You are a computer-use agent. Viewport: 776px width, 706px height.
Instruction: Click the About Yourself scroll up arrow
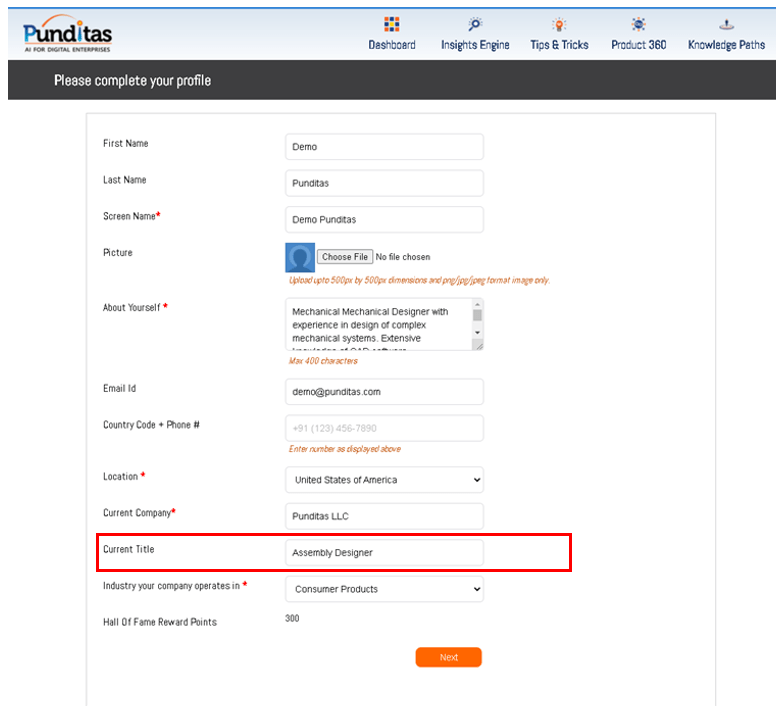point(477,304)
